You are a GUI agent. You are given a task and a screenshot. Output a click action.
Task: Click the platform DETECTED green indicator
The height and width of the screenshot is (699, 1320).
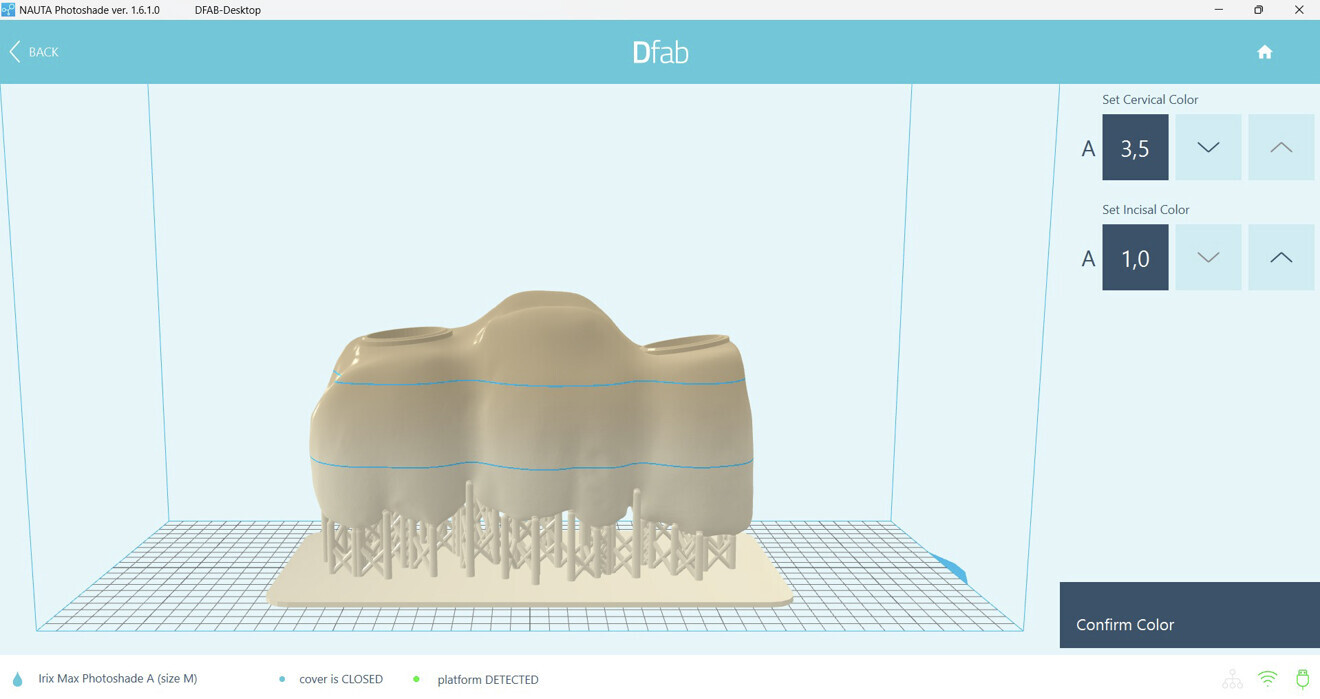pos(416,678)
